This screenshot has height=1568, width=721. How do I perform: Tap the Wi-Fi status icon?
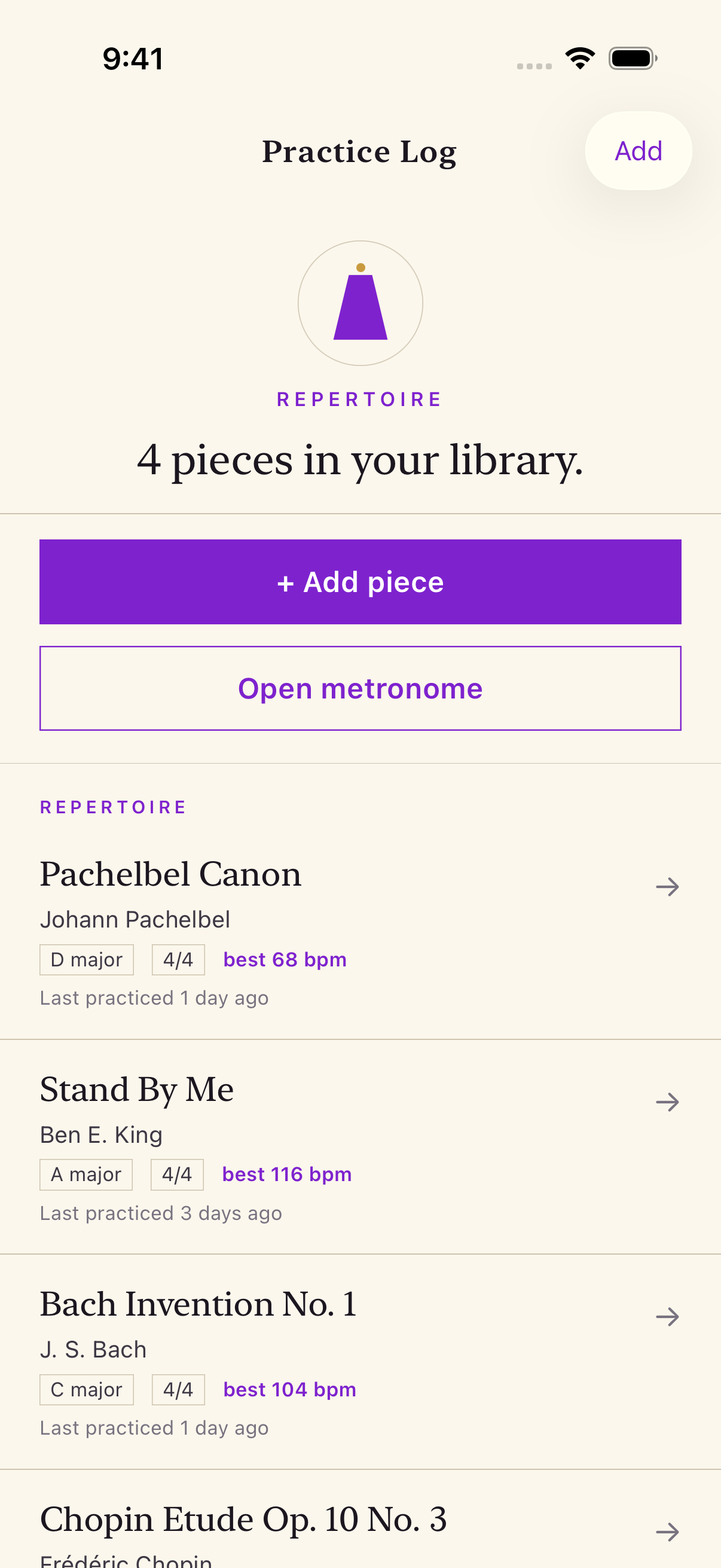point(580,59)
